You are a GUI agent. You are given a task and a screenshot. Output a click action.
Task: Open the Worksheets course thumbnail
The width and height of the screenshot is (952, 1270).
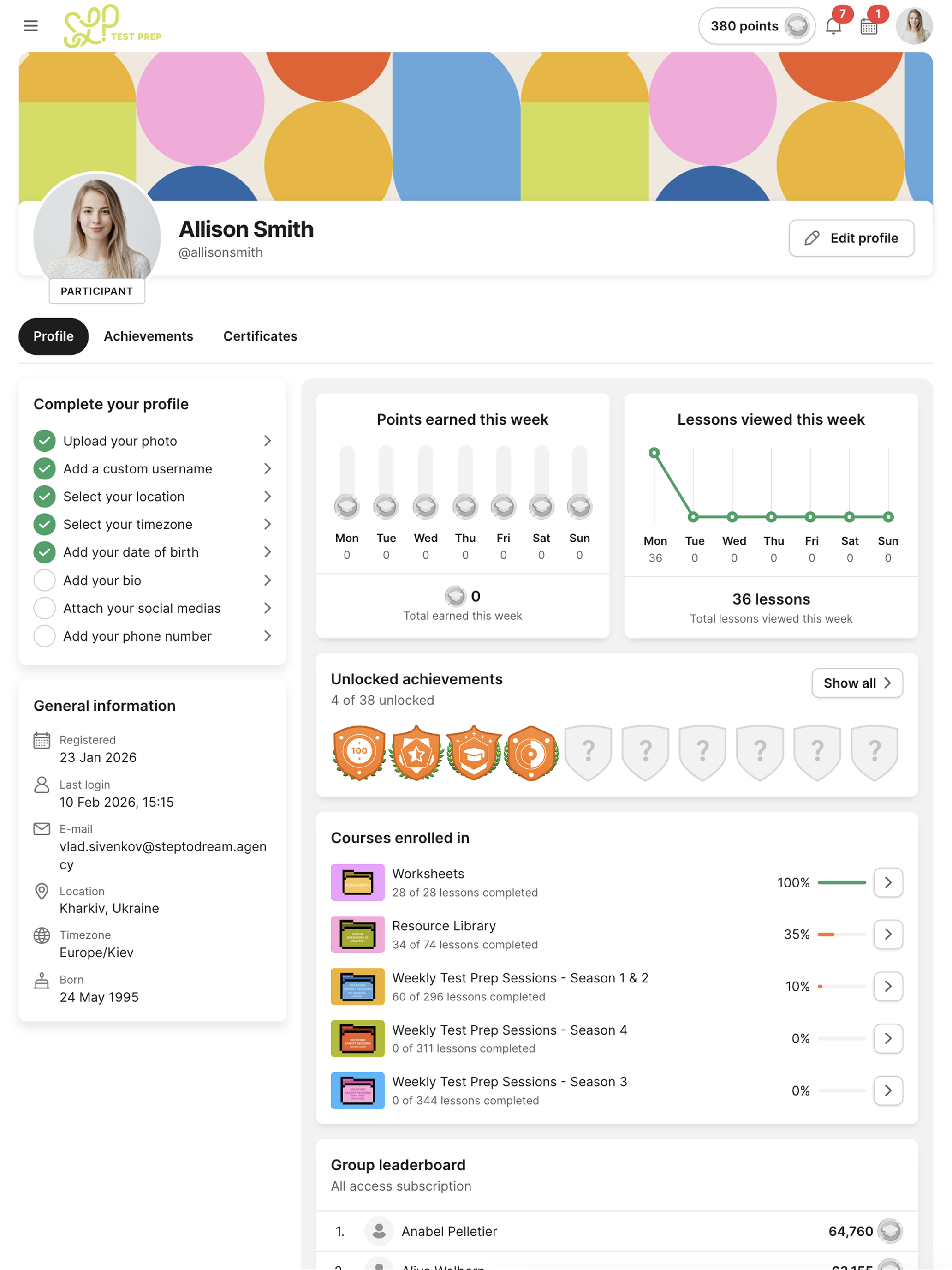point(357,882)
